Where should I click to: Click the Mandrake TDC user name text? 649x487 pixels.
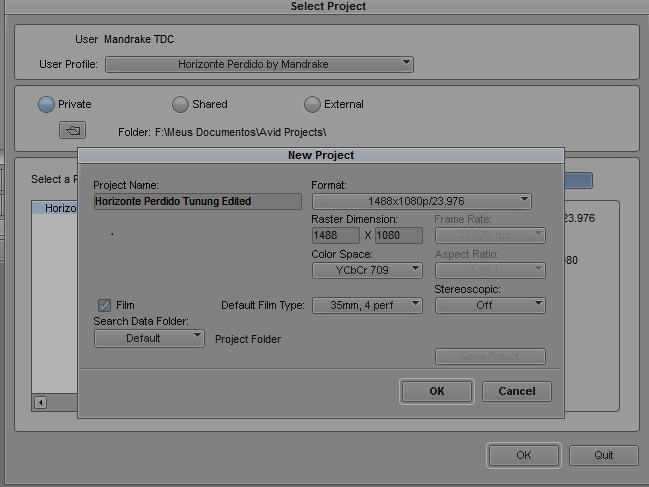coord(139,39)
